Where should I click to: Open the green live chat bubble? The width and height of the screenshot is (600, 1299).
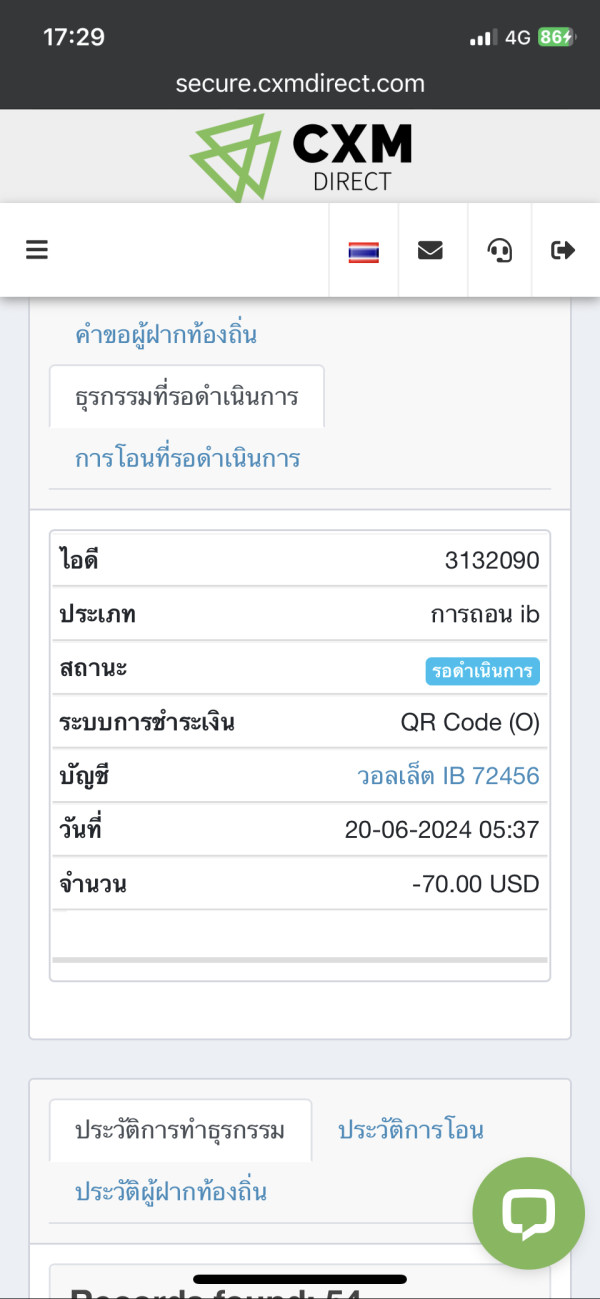[528, 1213]
